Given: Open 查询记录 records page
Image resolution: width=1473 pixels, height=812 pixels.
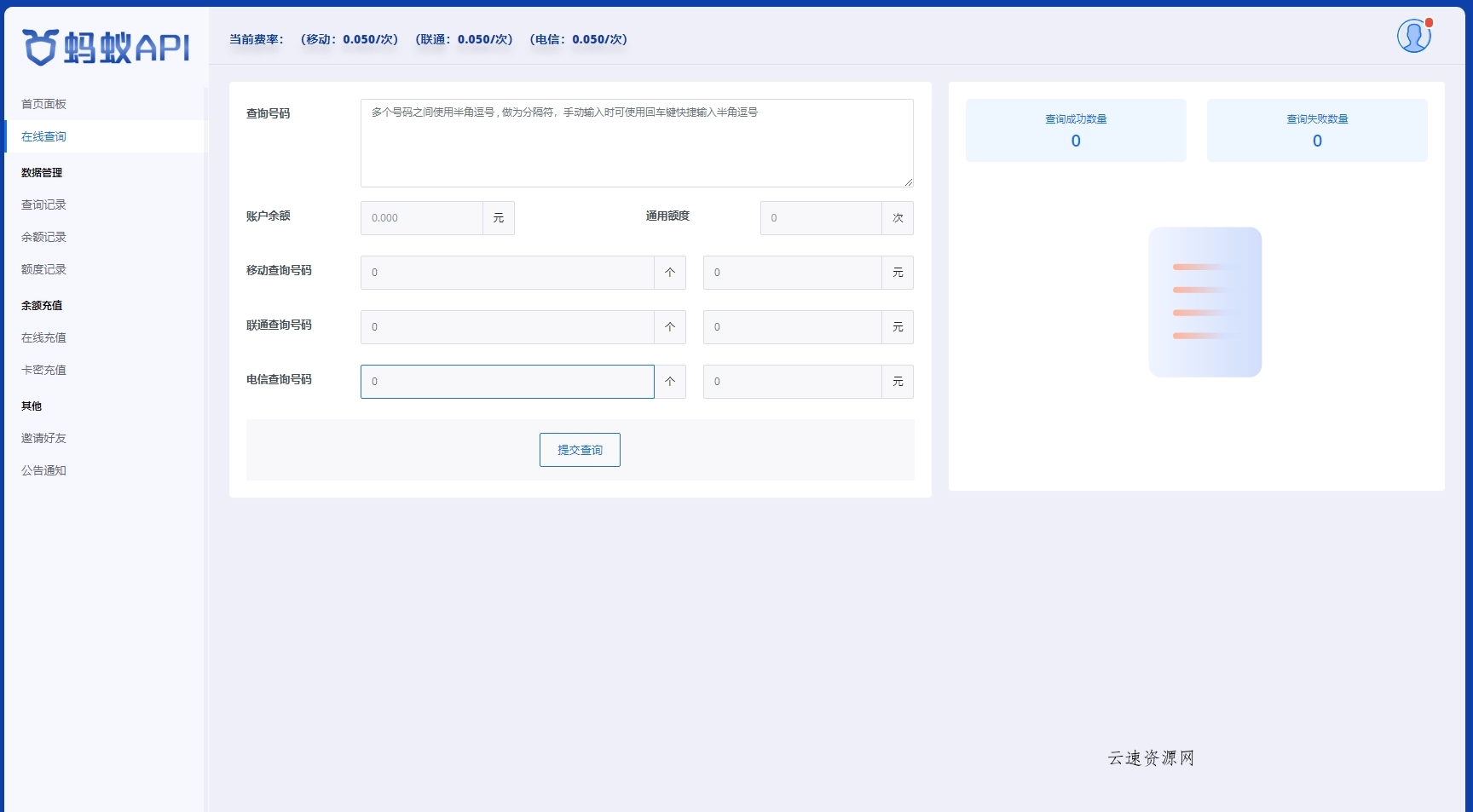Looking at the screenshot, I should (x=43, y=204).
